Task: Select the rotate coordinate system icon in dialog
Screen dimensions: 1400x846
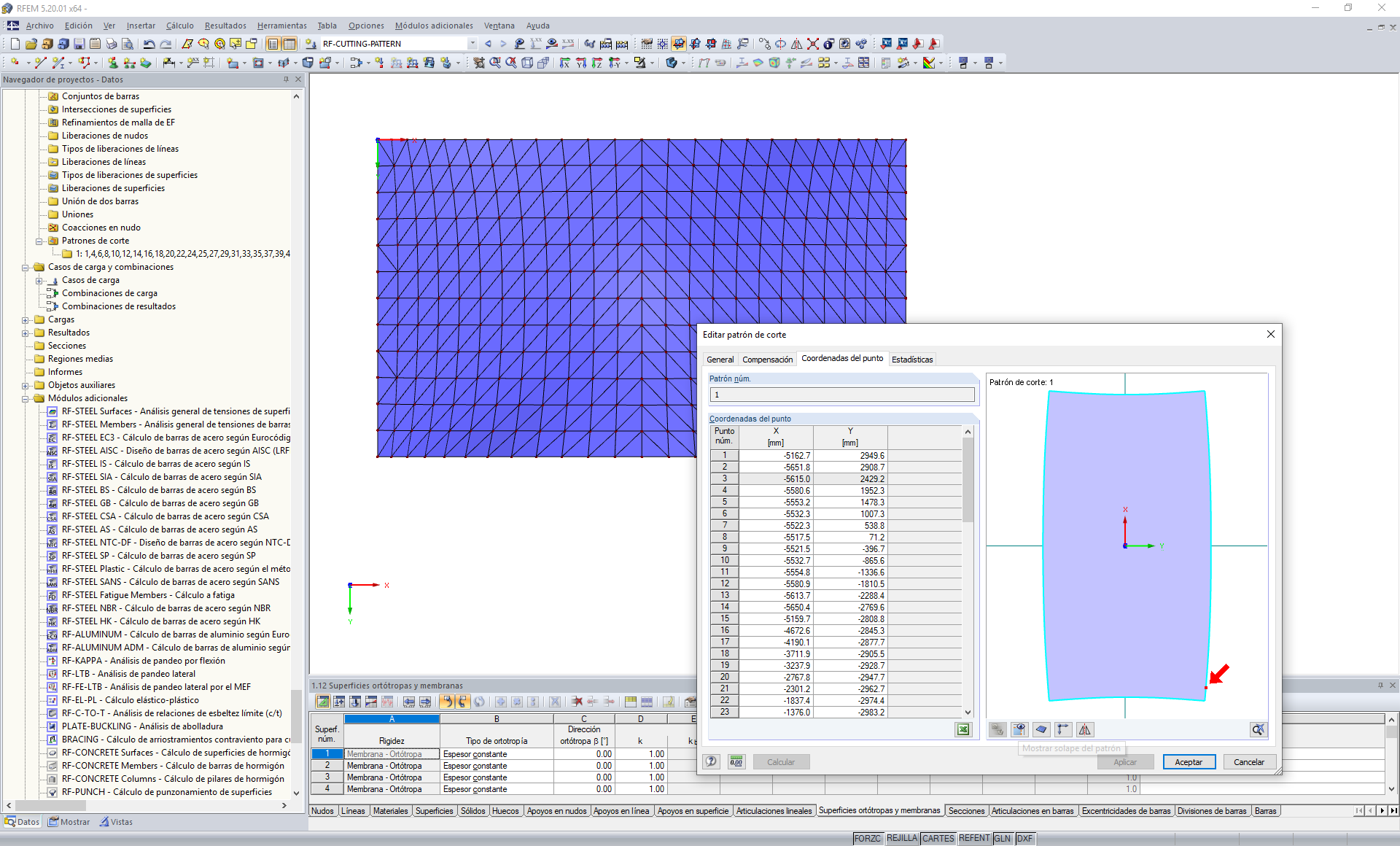Action: tap(1063, 729)
